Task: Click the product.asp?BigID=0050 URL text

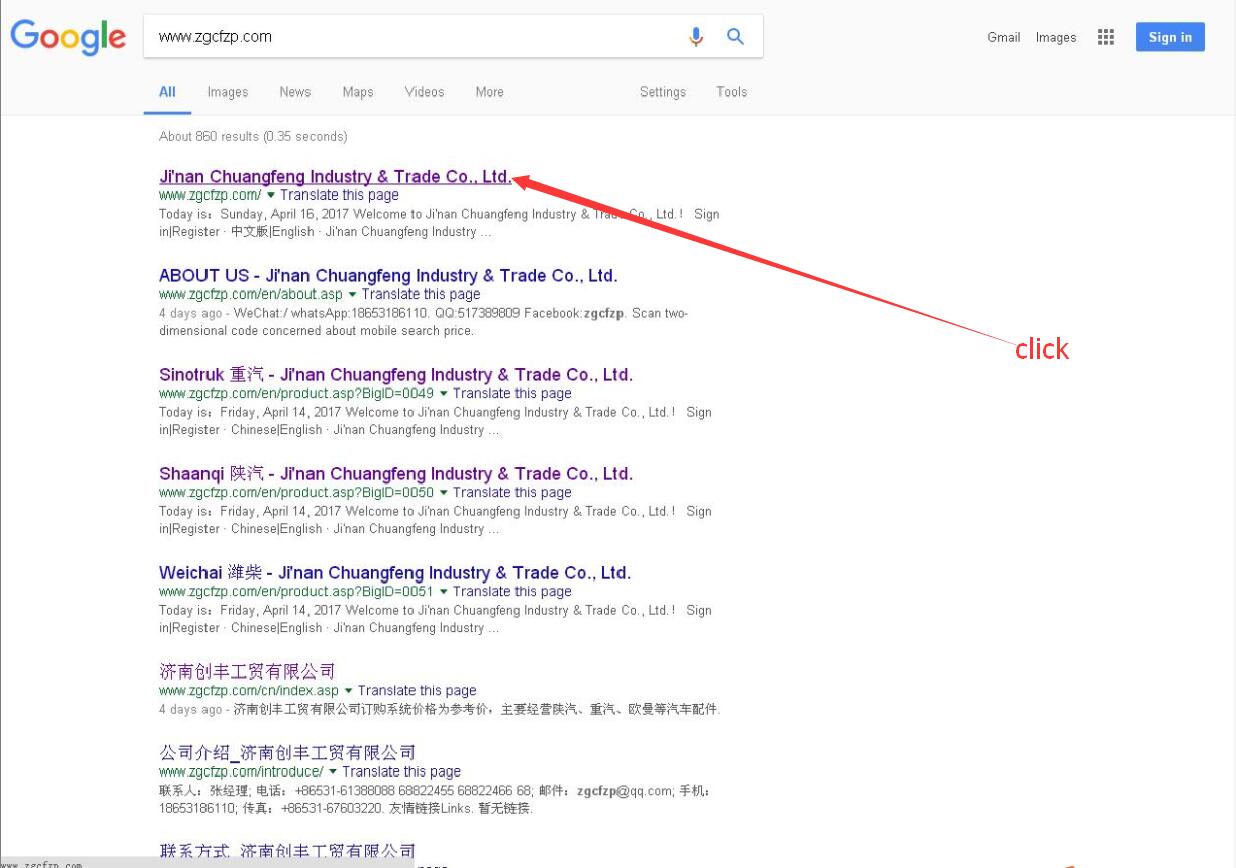Action: pos(297,492)
